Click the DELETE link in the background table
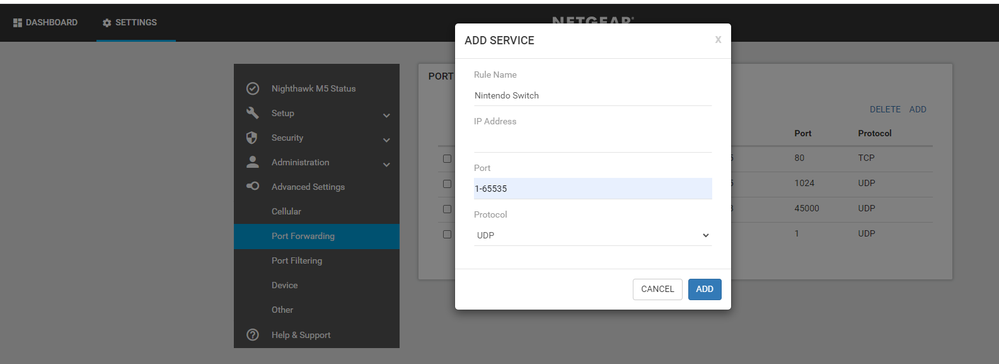The image size is (999, 364). point(885,110)
